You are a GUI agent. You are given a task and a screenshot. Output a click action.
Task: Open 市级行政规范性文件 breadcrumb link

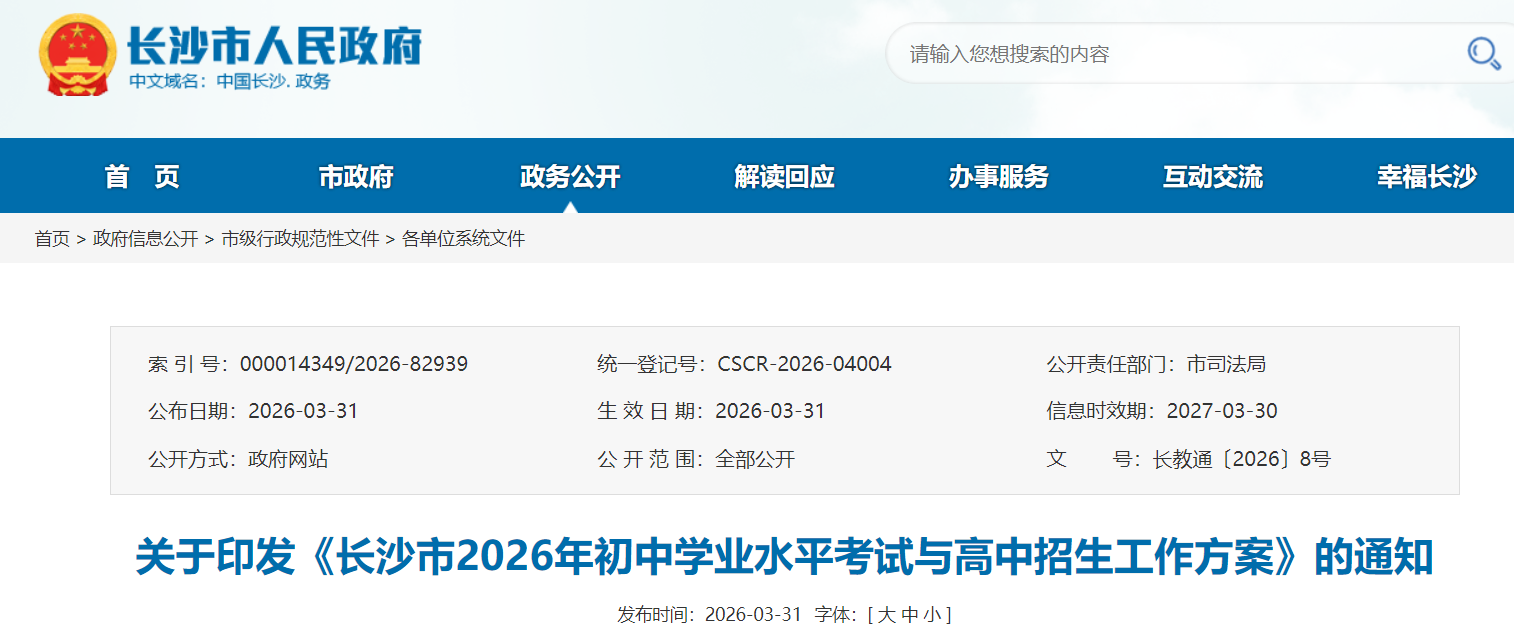click(x=300, y=239)
